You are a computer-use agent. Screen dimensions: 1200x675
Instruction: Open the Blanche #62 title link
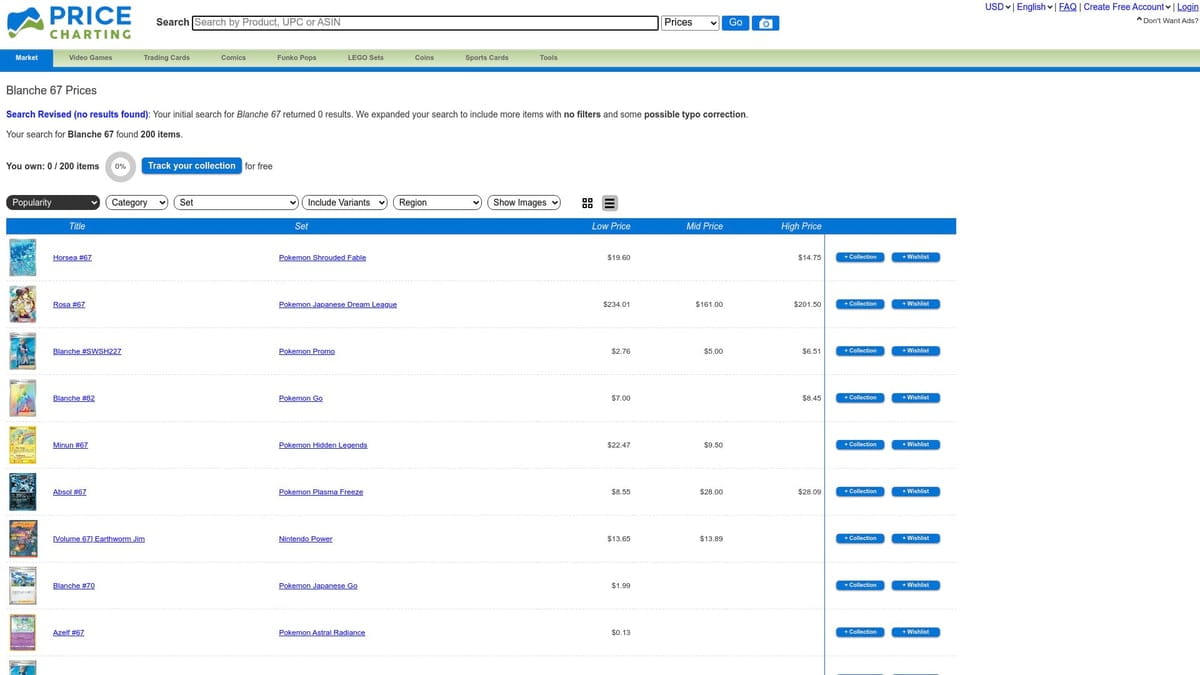[x=74, y=398]
